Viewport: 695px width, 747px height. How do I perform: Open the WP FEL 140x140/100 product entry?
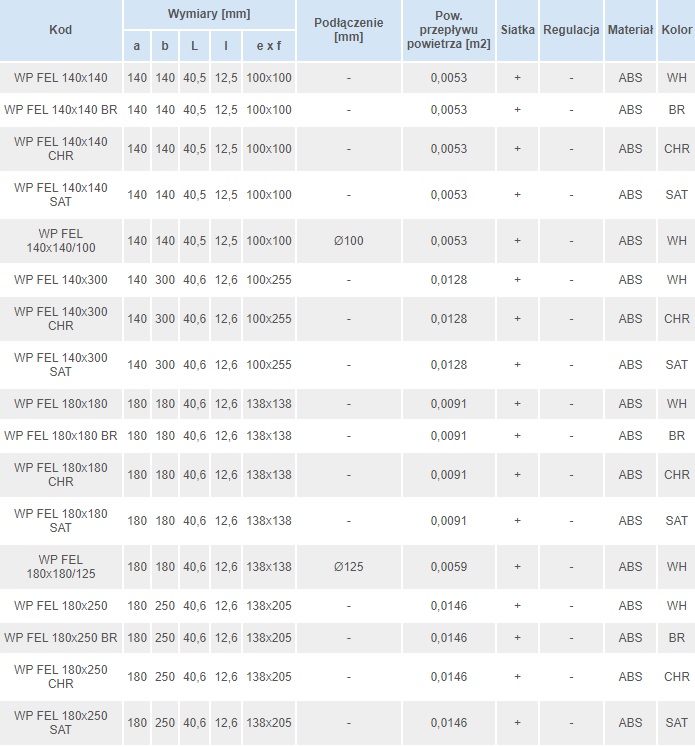point(60,240)
